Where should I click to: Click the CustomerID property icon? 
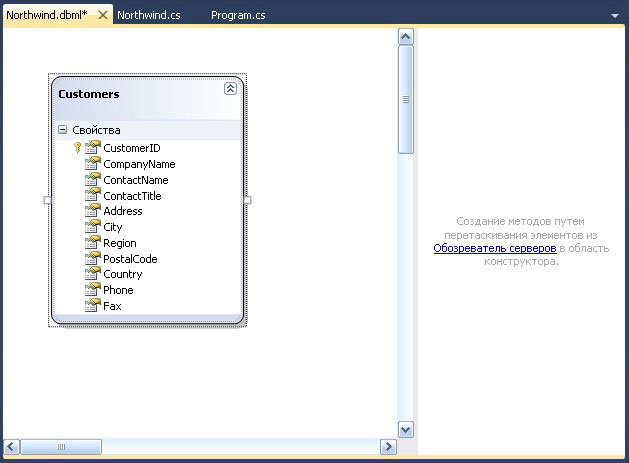(x=93, y=147)
